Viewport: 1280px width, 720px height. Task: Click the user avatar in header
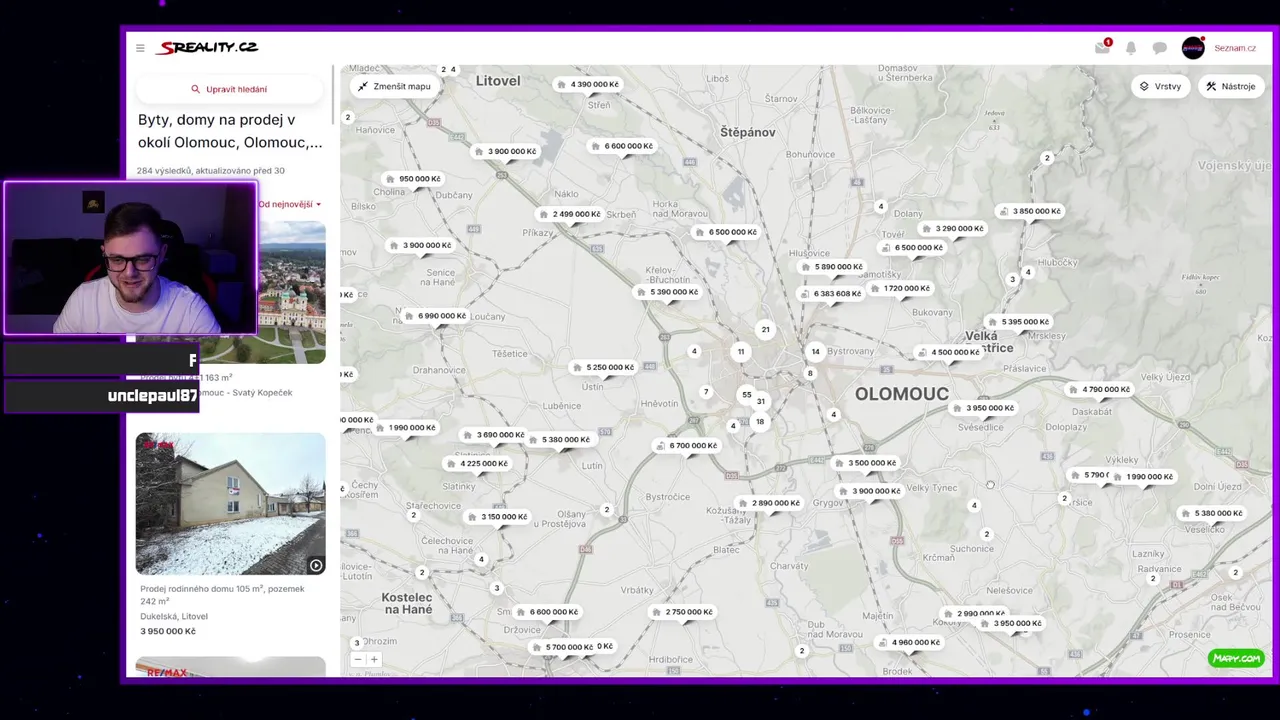pos(1193,48)
